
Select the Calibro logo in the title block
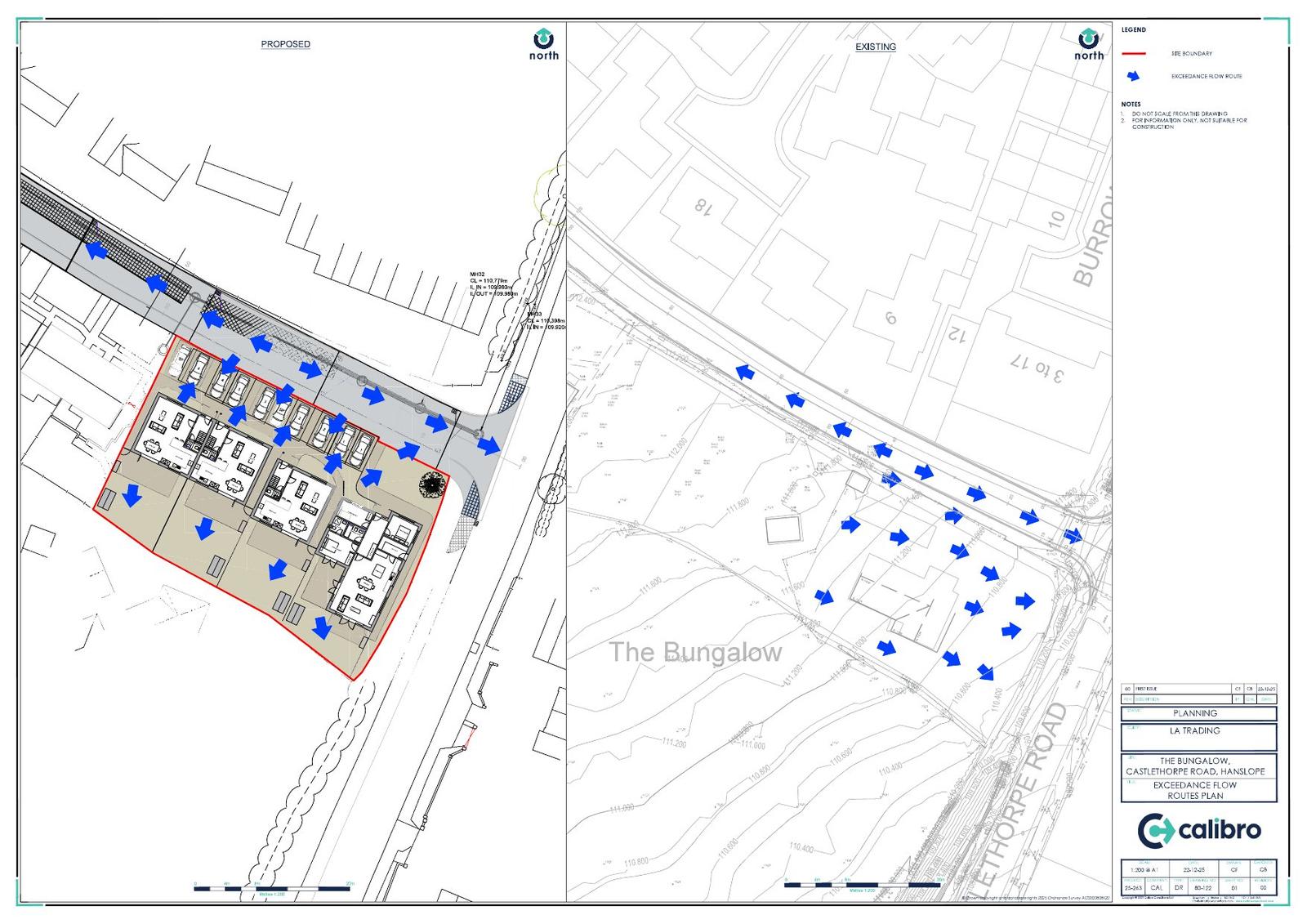click(x=1198, y=831)
